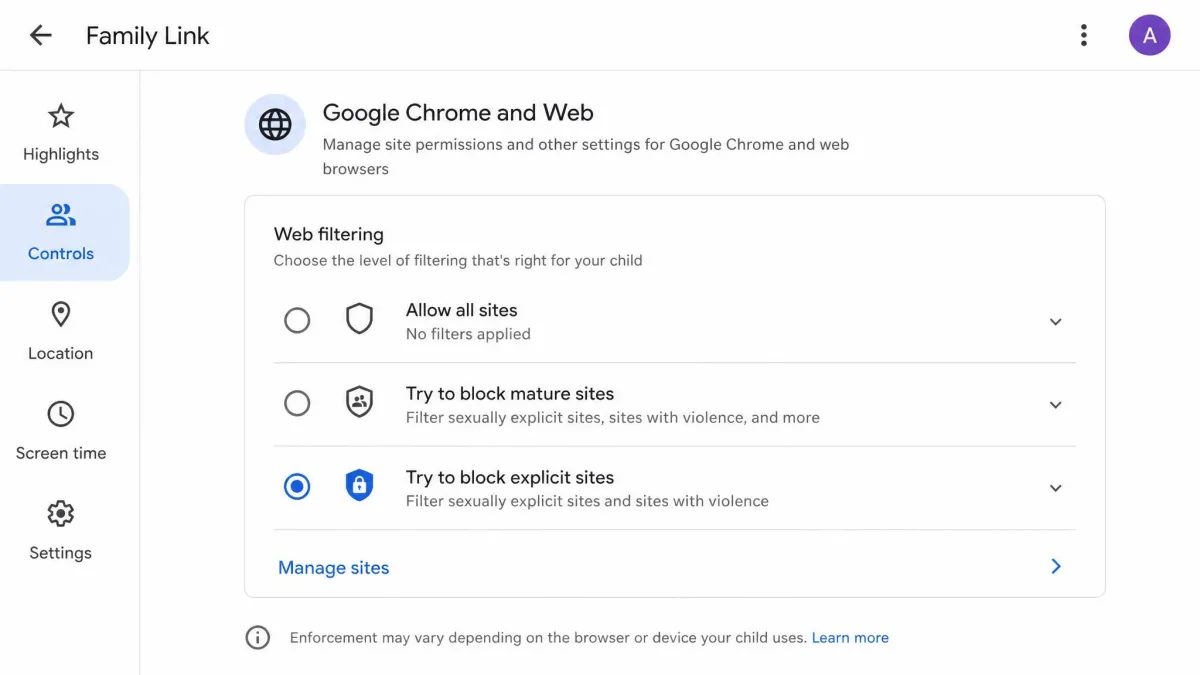Click the Settings gear icon

pos(61,514)
